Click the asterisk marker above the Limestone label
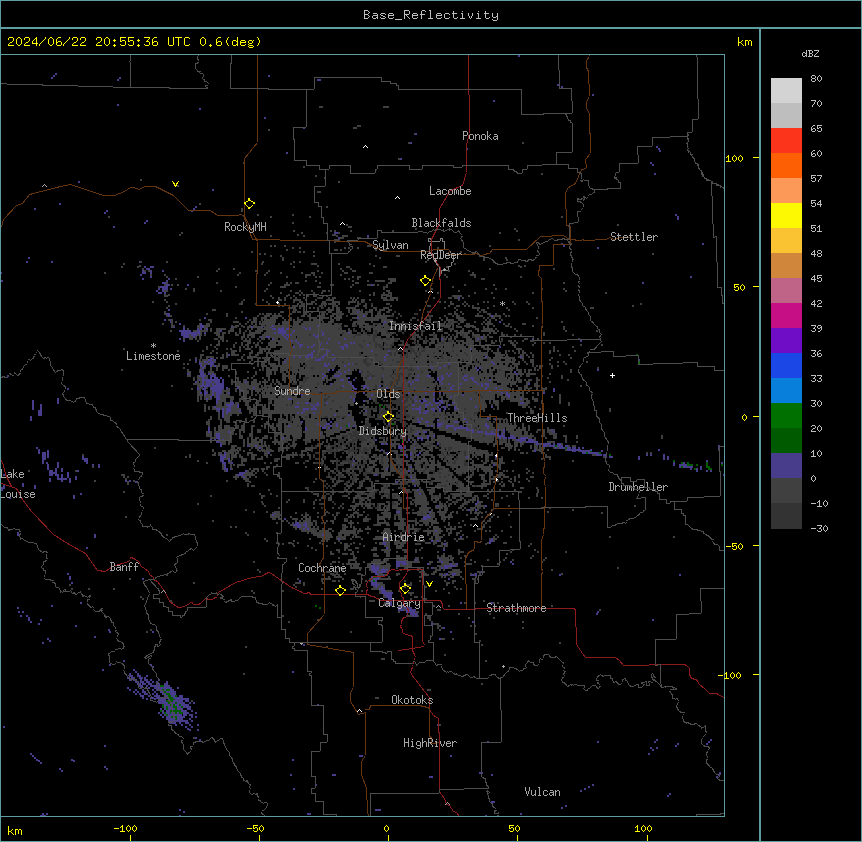Image resolution: width=862 pixels, height=842 pixels. click(x=153, y=346)
